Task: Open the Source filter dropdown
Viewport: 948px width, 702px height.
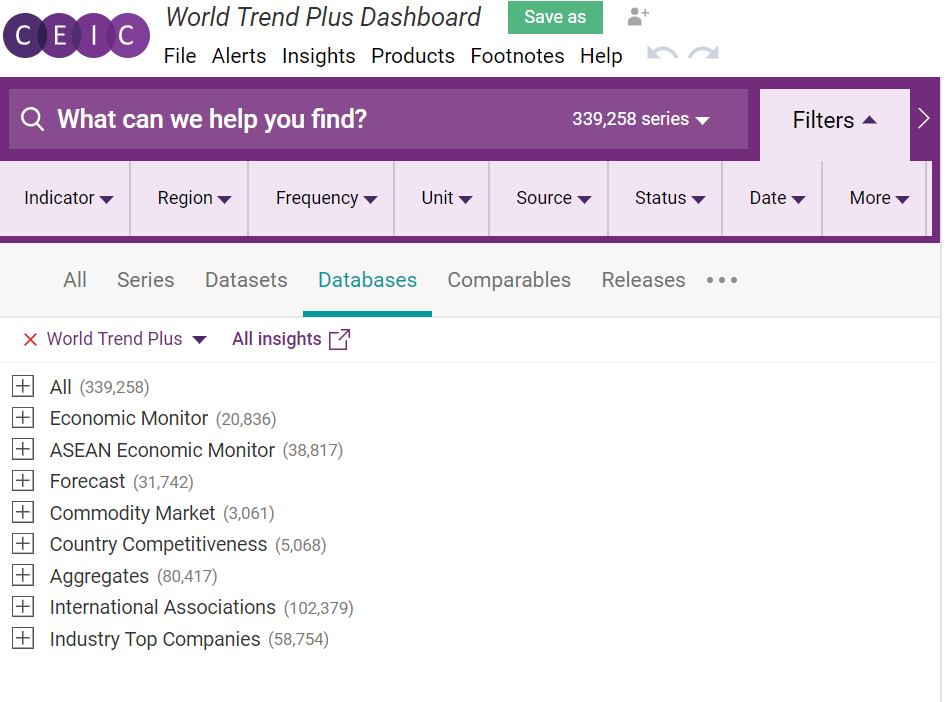Action: pyautogui.click(x=553, y=198)
